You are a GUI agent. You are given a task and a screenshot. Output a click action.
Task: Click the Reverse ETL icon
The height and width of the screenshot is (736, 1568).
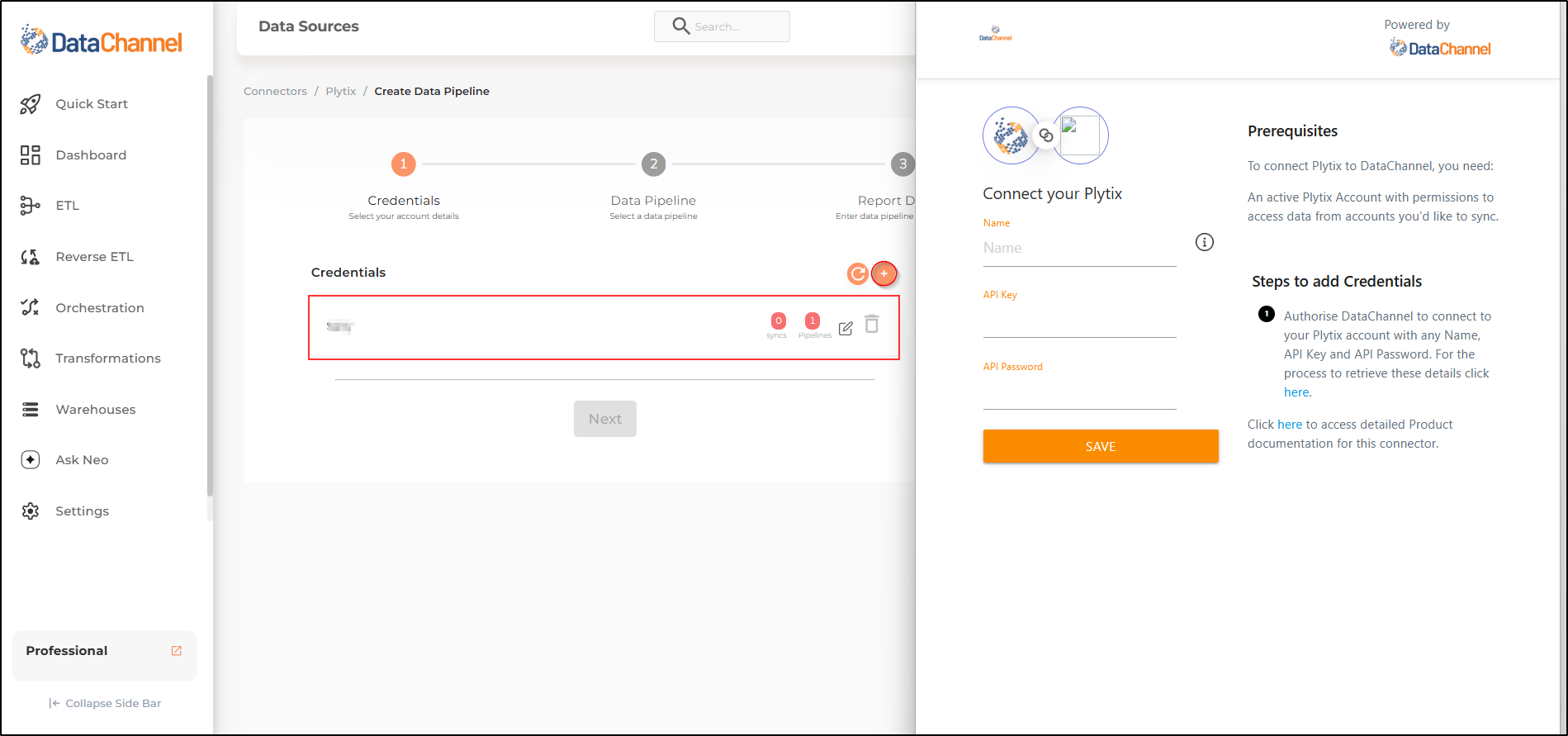point(31,257)
